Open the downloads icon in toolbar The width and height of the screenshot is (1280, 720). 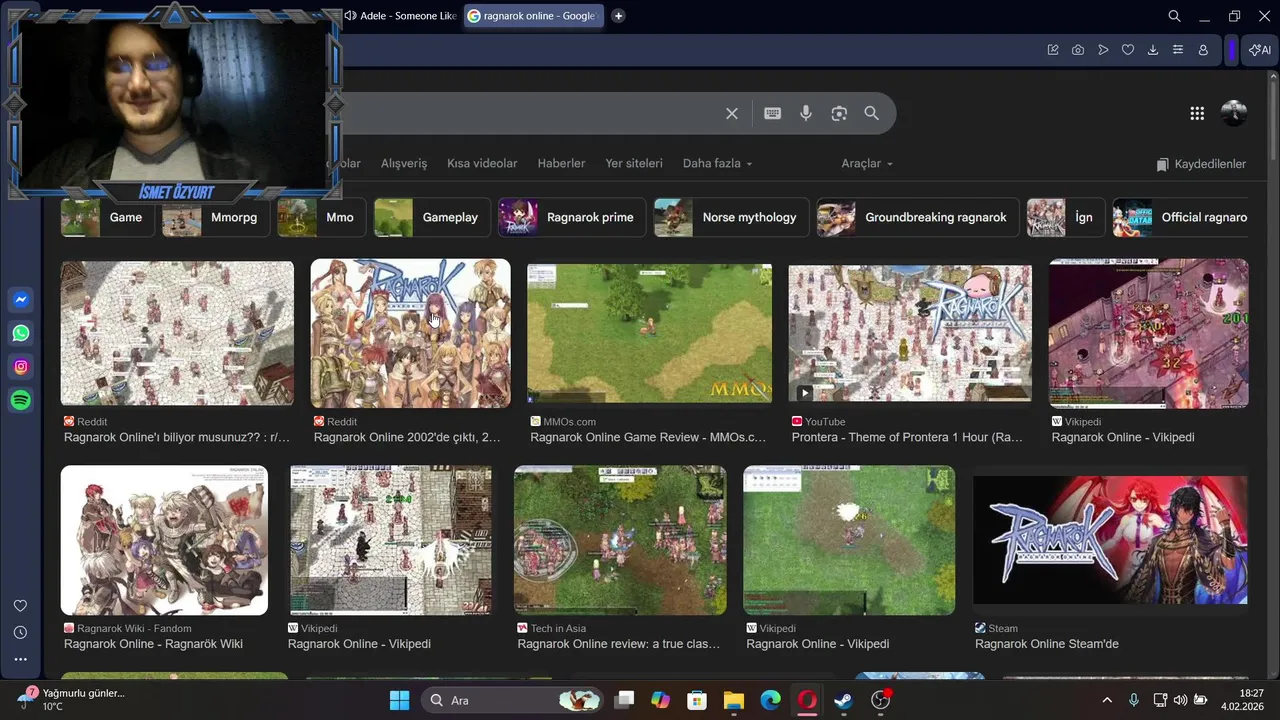coord(1153,50)
